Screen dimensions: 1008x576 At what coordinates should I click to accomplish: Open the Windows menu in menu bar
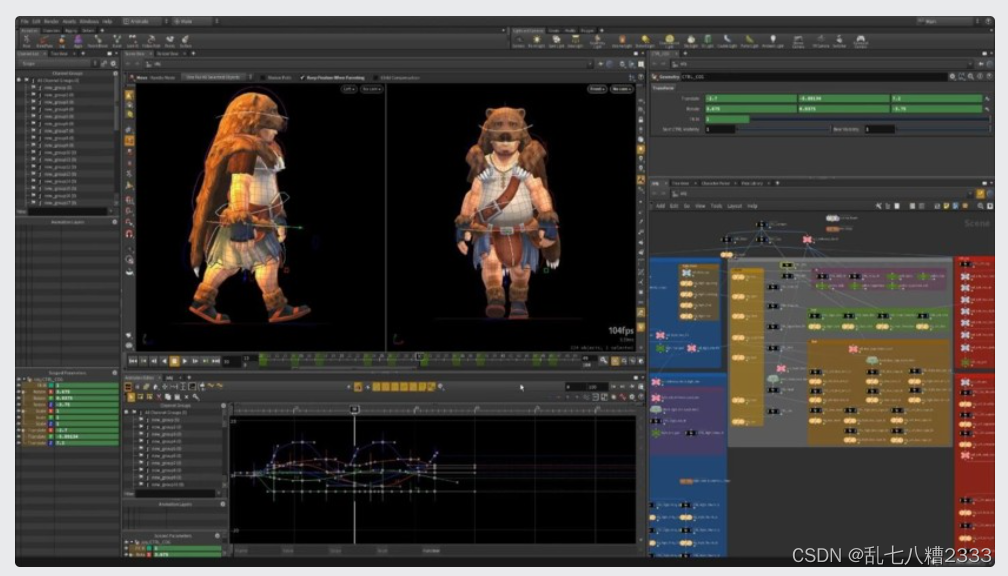(x=89, y=21)
